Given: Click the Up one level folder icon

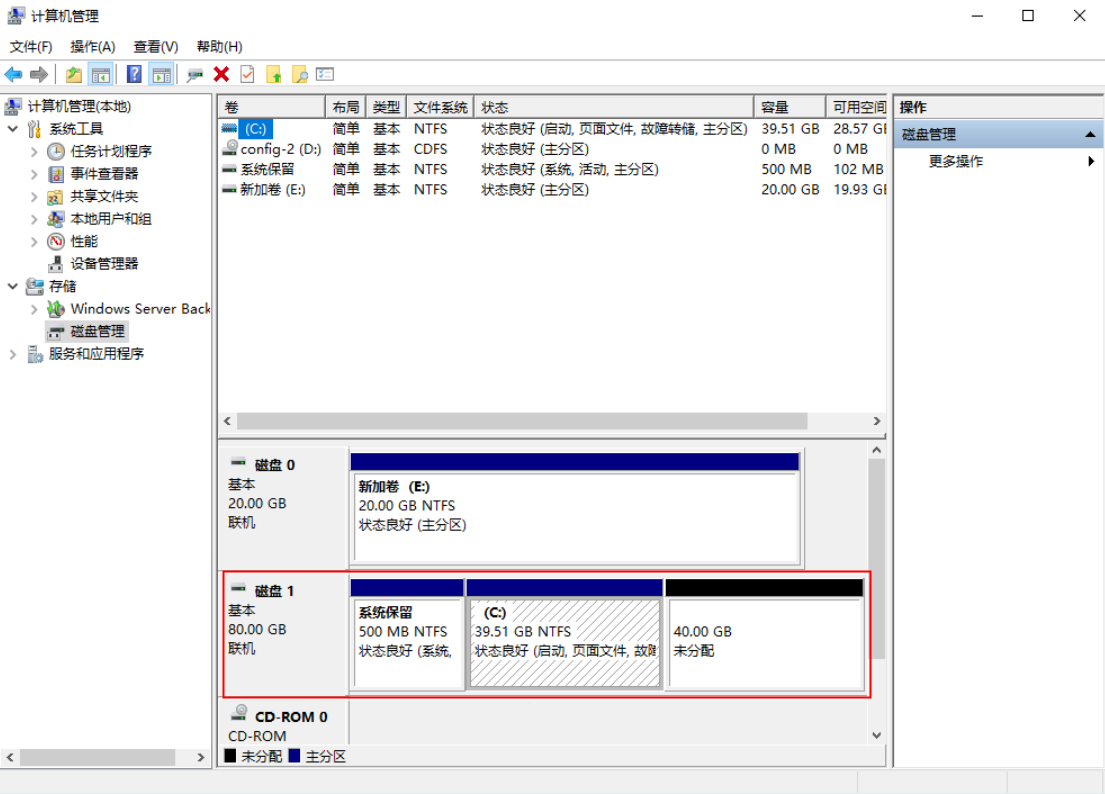Looking at the screenshot, I should 74,75.
